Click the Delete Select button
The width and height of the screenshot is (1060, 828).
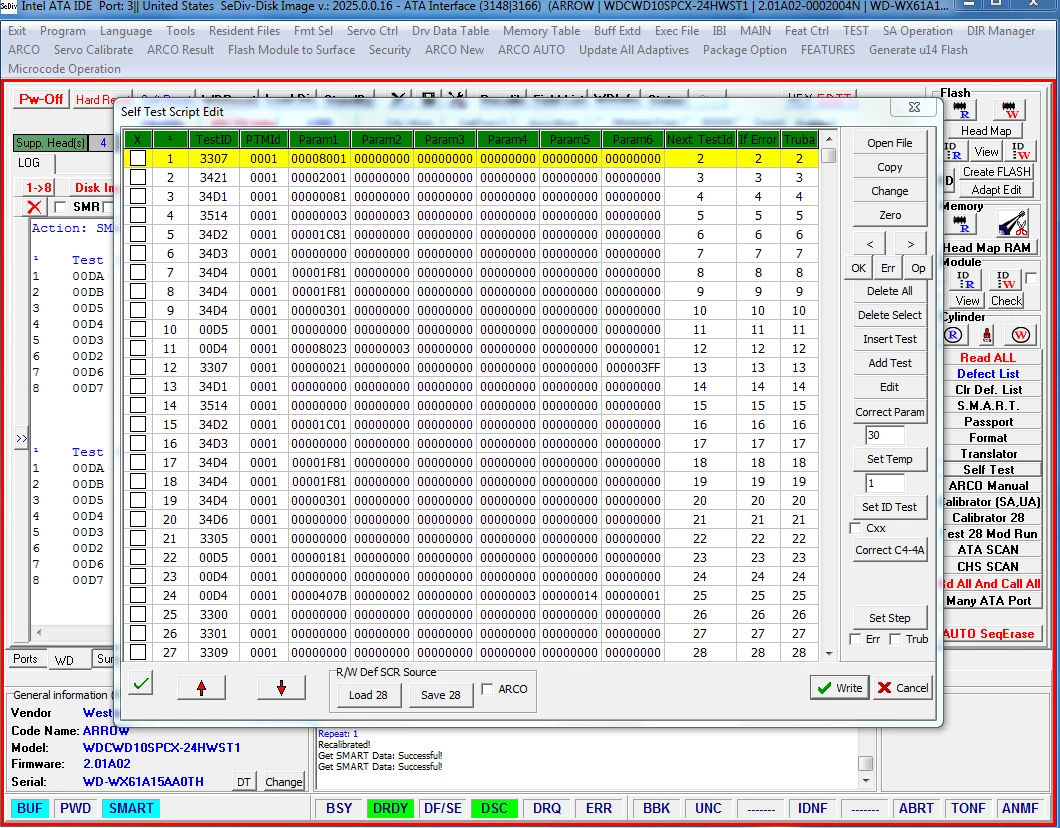tap(890, 315)
